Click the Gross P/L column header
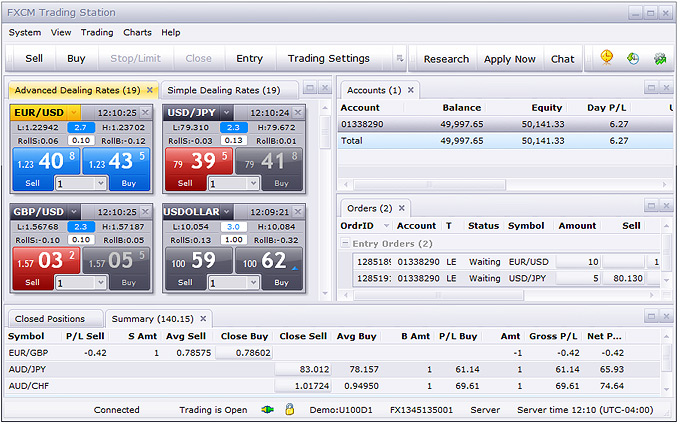 click(x=553, y=336)
